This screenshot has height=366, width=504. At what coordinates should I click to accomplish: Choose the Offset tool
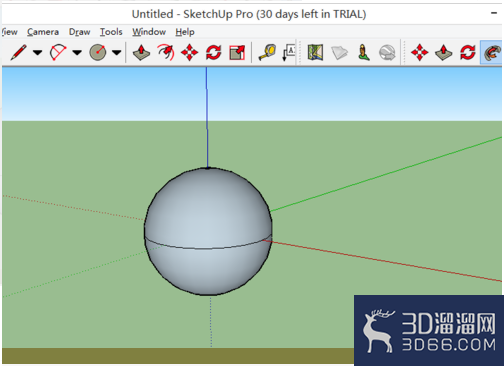point(166,52)
